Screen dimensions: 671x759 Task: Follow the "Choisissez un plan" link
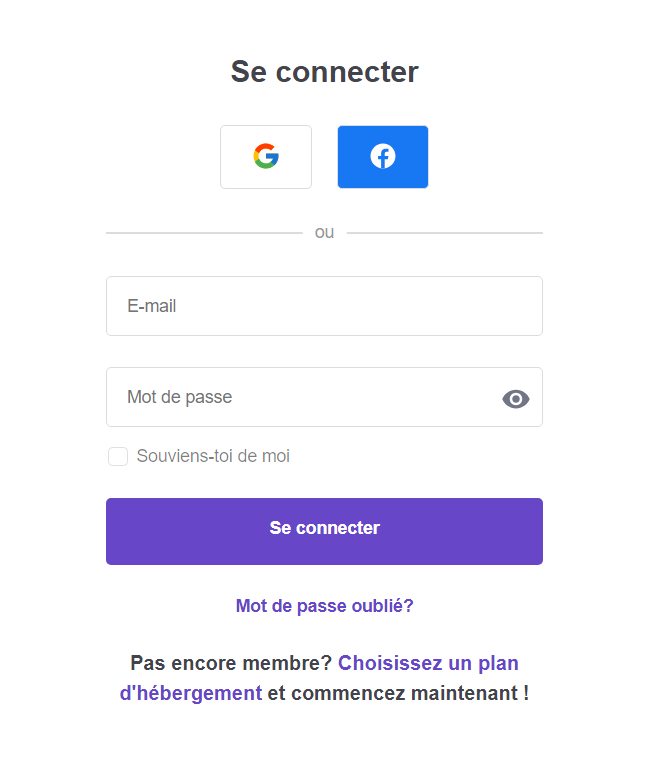coord(428,663)
